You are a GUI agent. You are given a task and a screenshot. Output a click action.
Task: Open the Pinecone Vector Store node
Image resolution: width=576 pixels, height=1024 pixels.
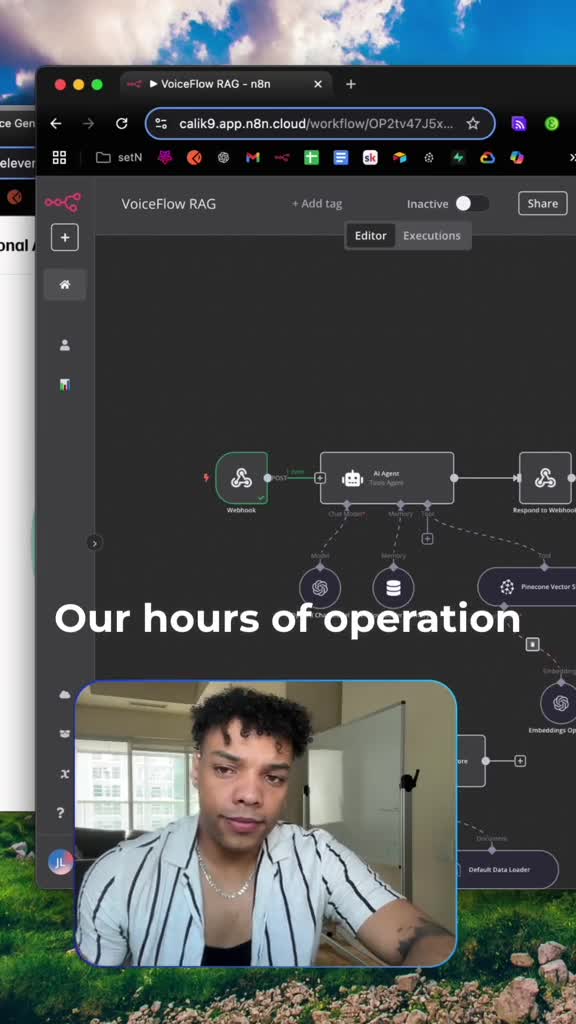tap(528, 586)
